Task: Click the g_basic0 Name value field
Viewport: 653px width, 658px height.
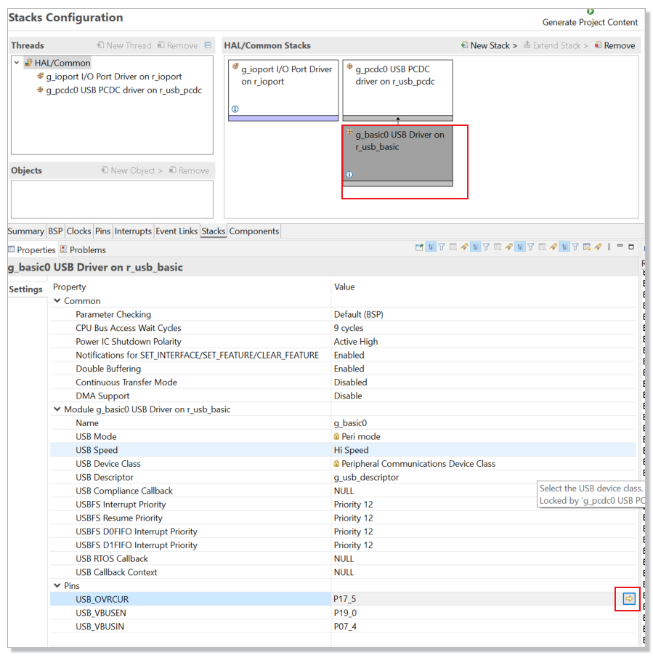Action: coord(485,423)
